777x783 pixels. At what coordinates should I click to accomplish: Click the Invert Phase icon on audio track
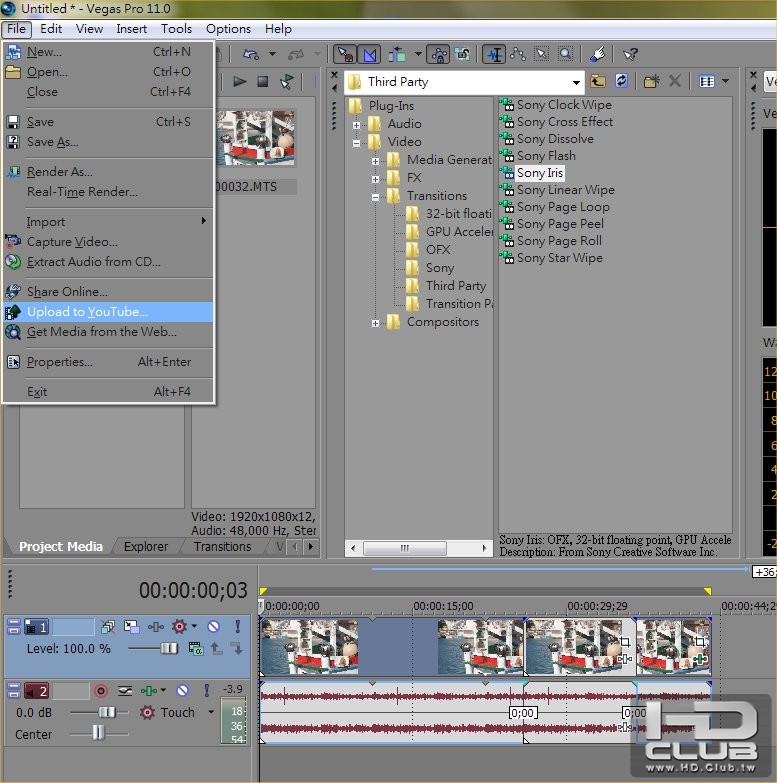click(126, 690)
